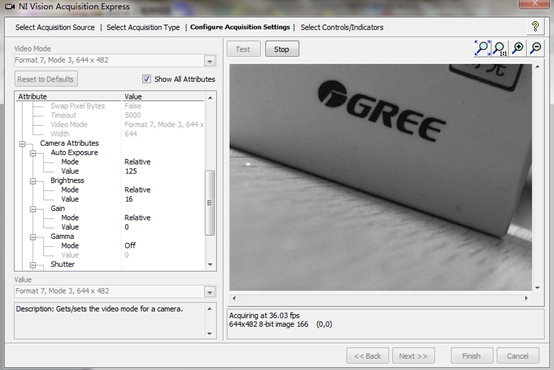Click the Test button
Image resolution: width=554 pixels, height=370 pixels.
pos(243,49)
